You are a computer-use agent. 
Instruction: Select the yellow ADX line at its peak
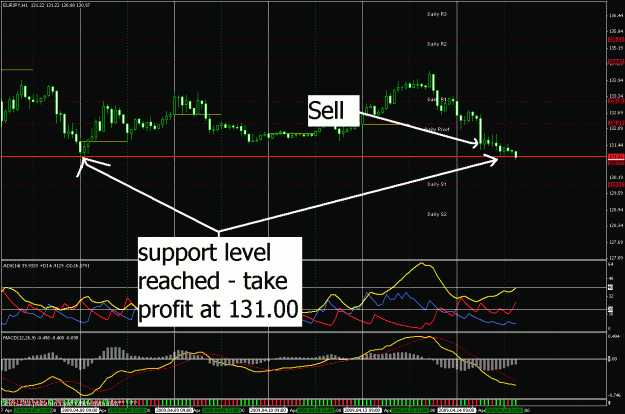[x=422, y=263]
